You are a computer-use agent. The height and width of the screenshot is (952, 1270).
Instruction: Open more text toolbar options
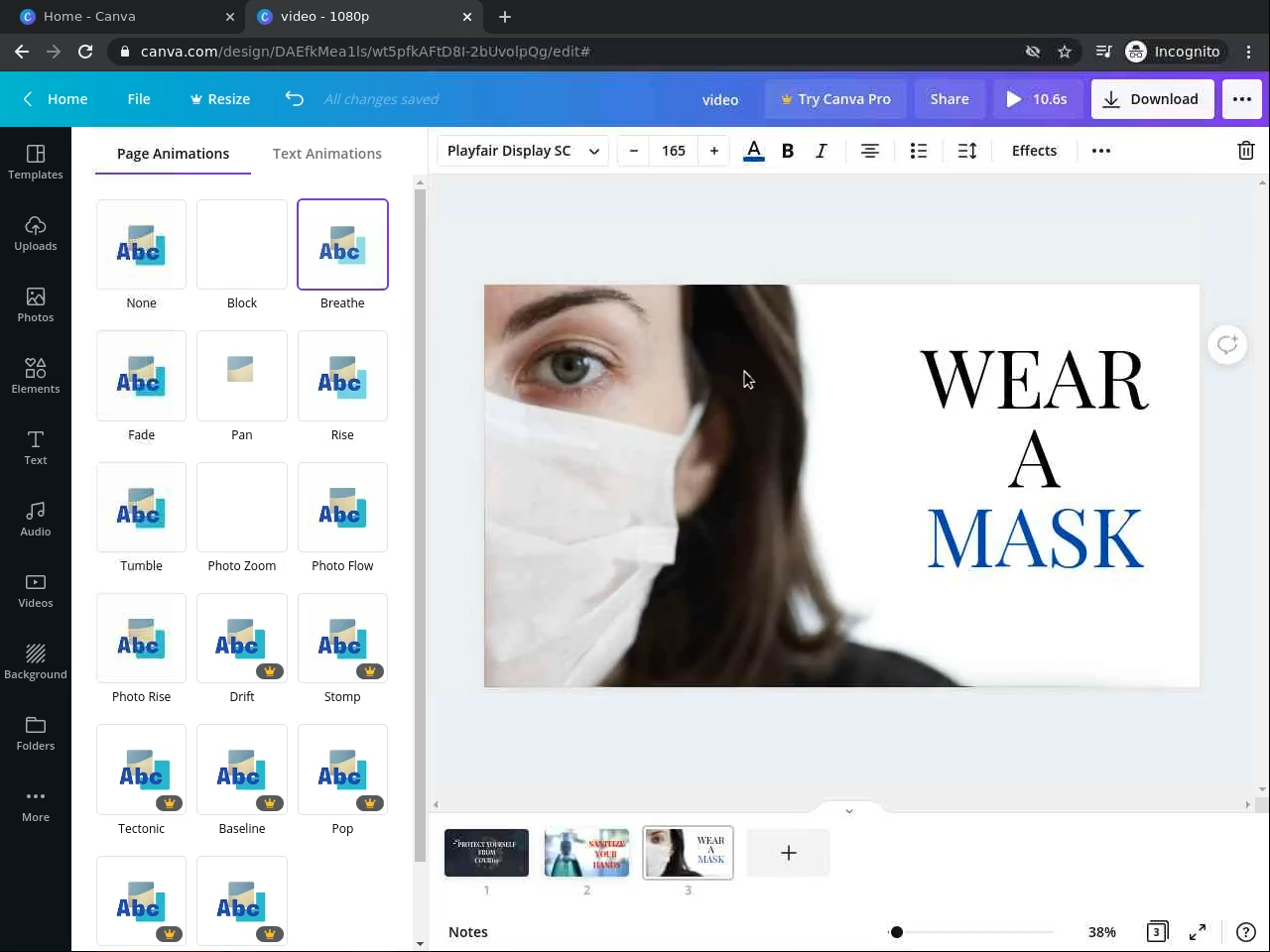1101,151
